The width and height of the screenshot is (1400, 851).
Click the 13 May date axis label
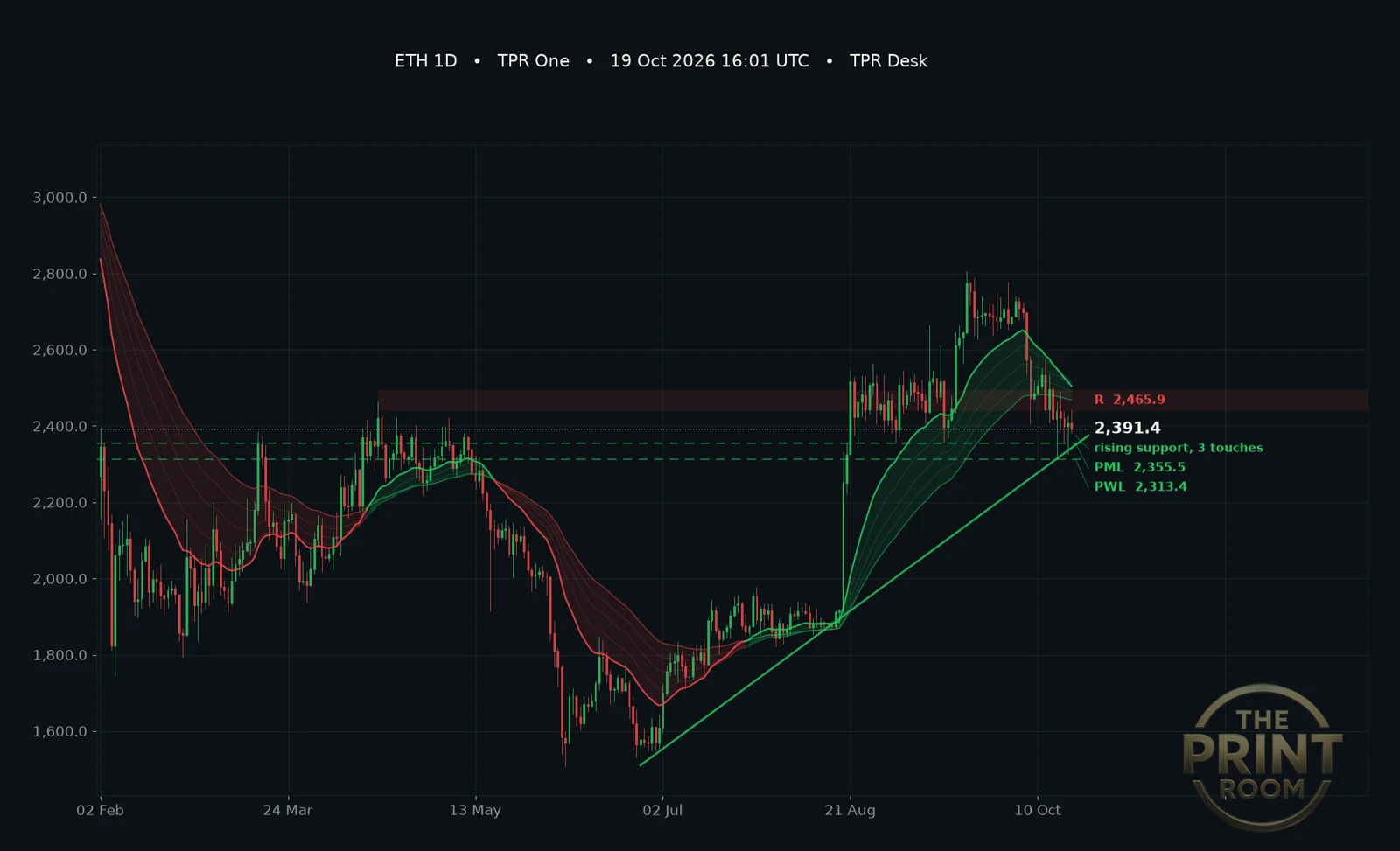click(x=475, y=810)
